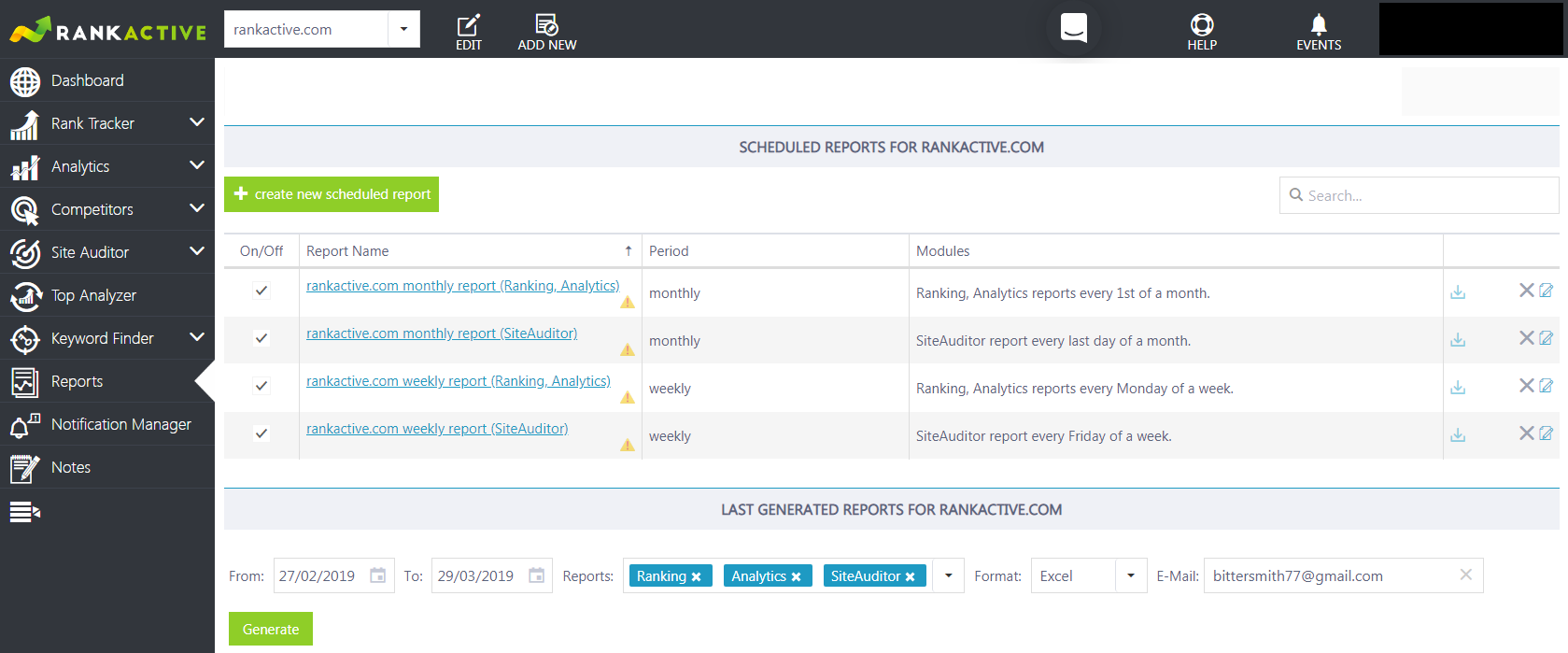The width and height of the screenshot is (1568, 653).
Task: Expand the Rank Tracker submenu chevron
Action: [x=197, y=122]
